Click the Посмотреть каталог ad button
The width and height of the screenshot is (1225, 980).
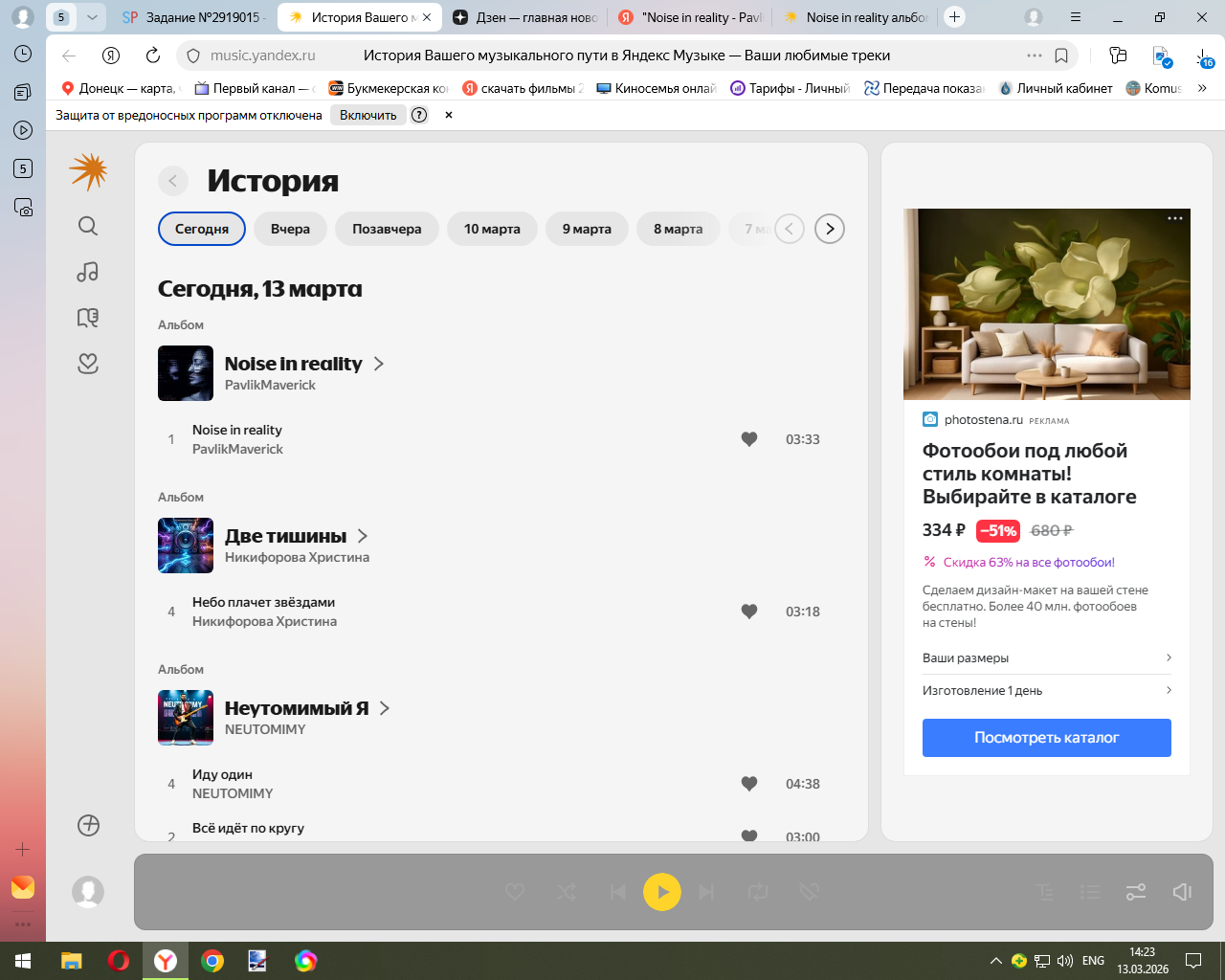(x=1047, y=738)
